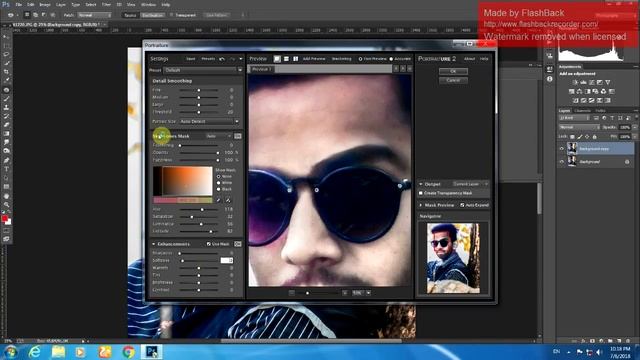Open Windows Explorer from the taskbar
This screenshot has width=640, height=360.
[x=58, y=351]
